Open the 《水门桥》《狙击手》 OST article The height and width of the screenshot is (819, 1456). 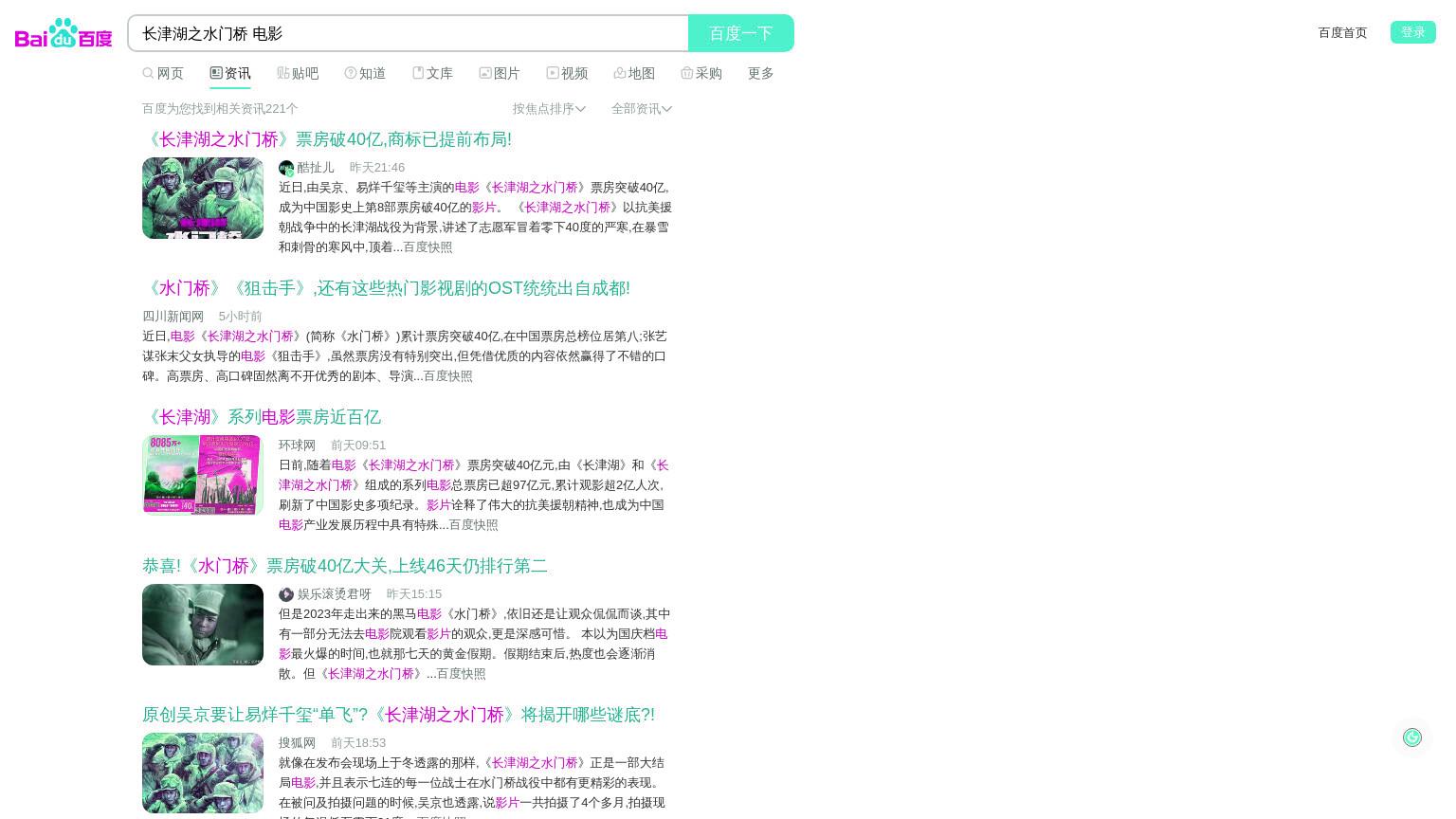point(386,288)
